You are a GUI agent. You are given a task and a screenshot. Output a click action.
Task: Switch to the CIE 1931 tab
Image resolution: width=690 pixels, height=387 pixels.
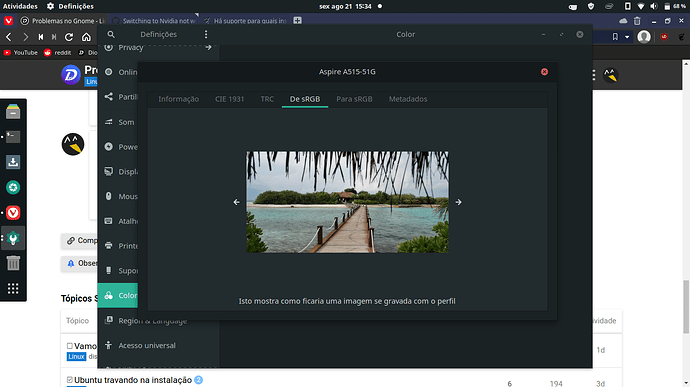coord(229,99)
